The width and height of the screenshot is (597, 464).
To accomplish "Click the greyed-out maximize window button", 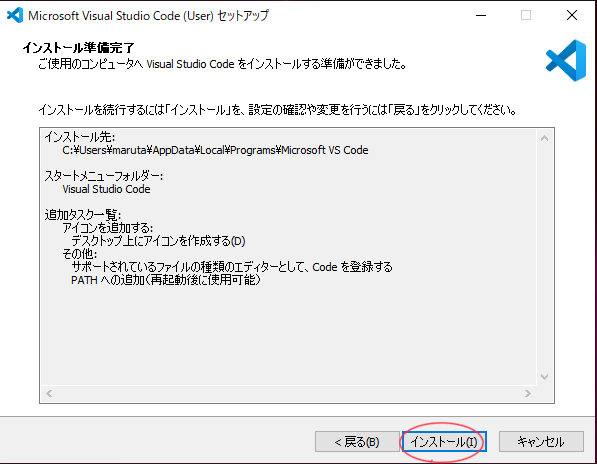I will coord(526,16).
